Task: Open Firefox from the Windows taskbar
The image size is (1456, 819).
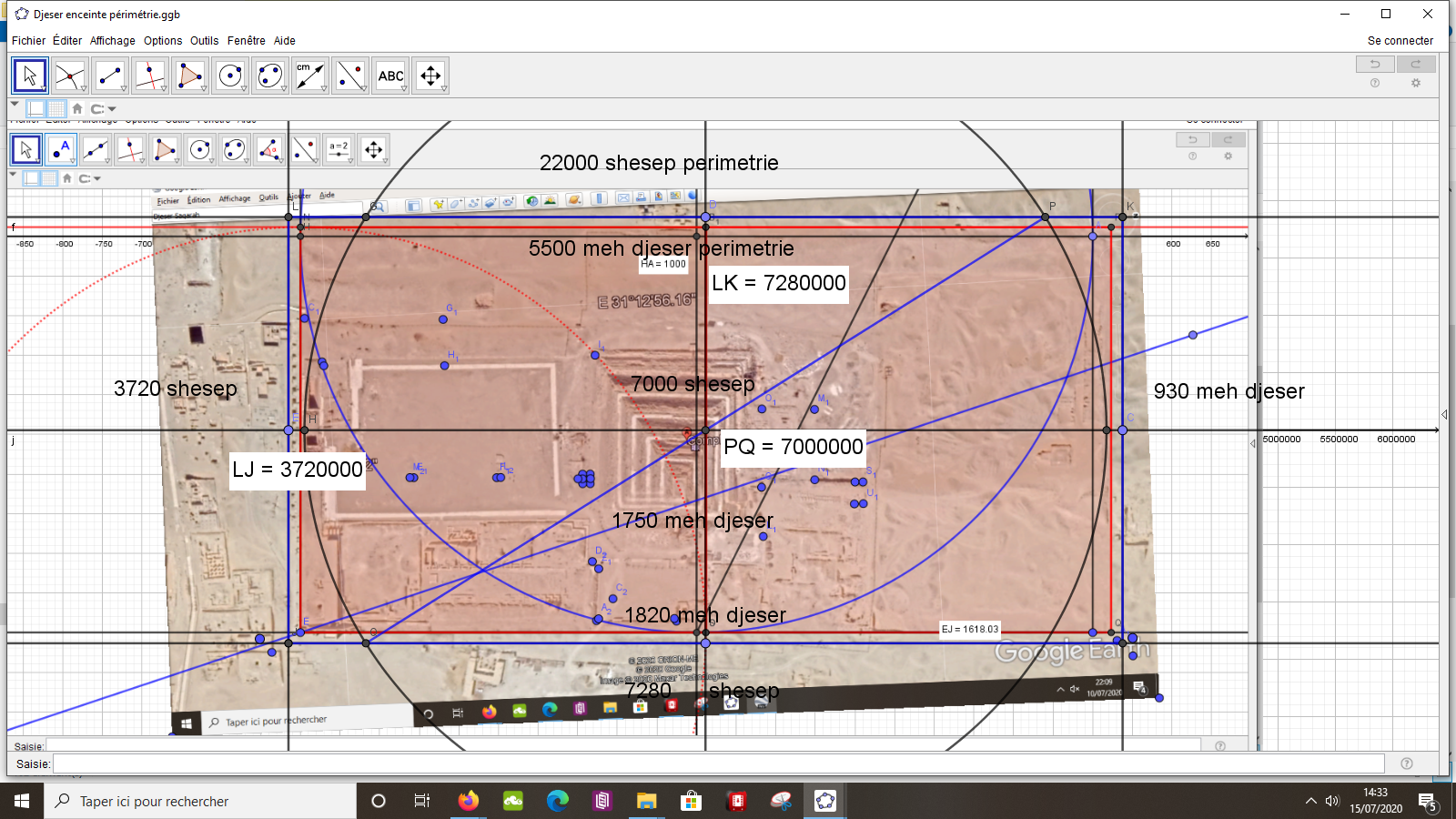Action: click(469, 801)
